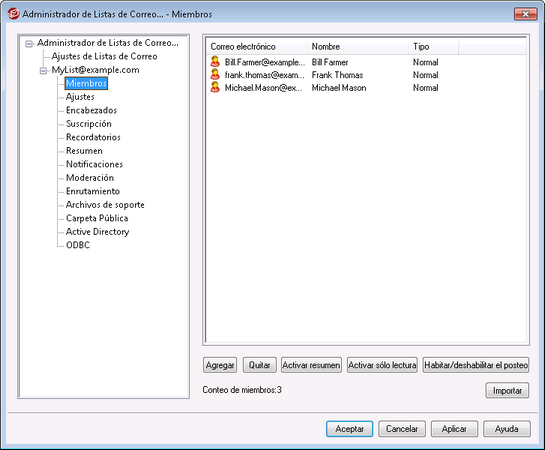
Task: Click the Agregar button
Action: (220, 365)
